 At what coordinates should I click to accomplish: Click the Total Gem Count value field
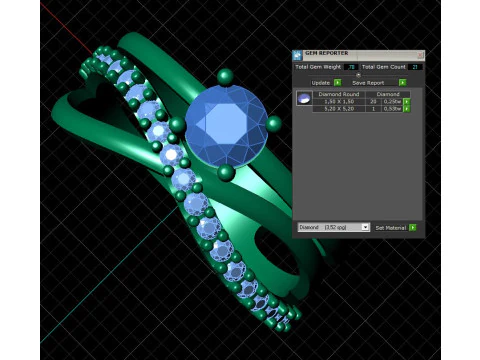tap(415, 67)
